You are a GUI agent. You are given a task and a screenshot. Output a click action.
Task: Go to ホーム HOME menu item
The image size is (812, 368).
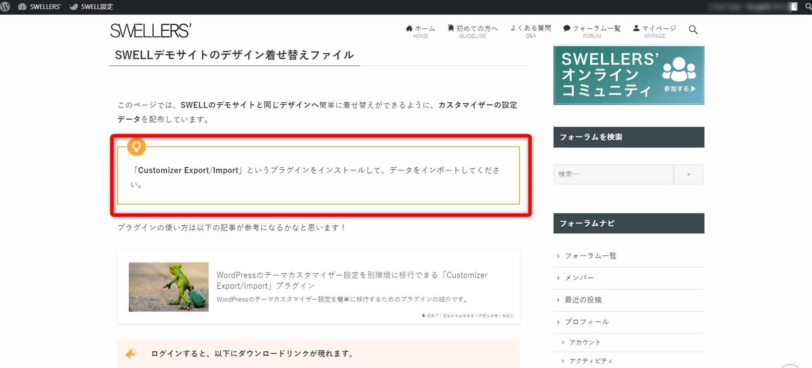tap(420, 32)
